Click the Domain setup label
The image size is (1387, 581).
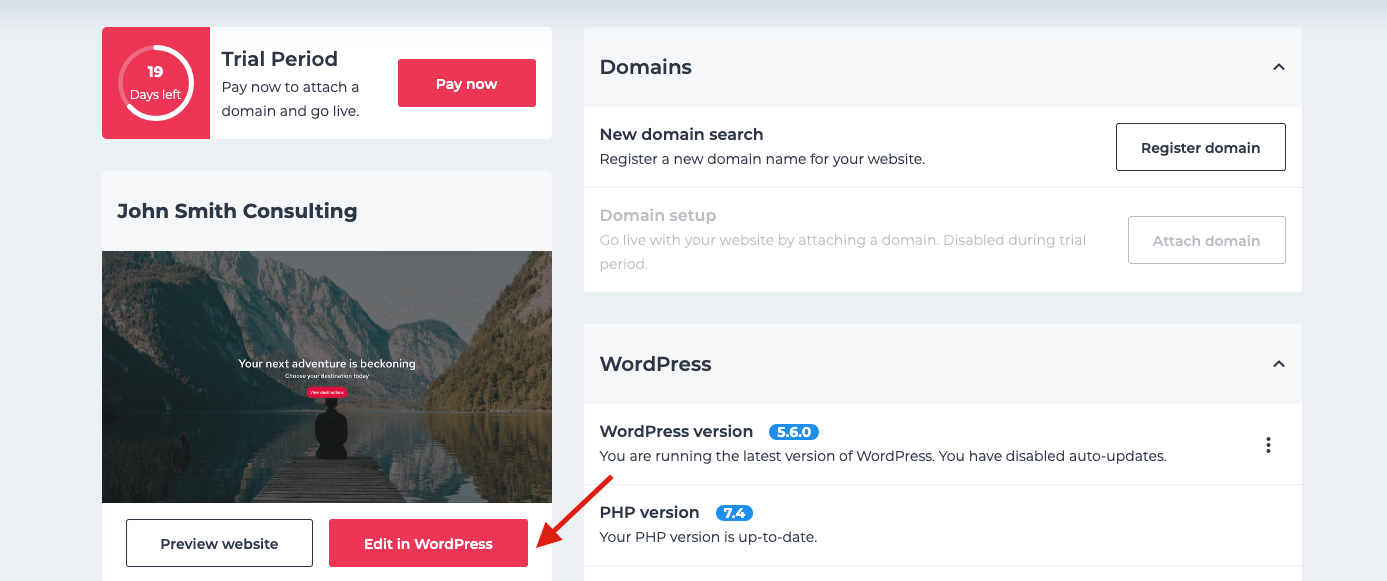[658, 215]
